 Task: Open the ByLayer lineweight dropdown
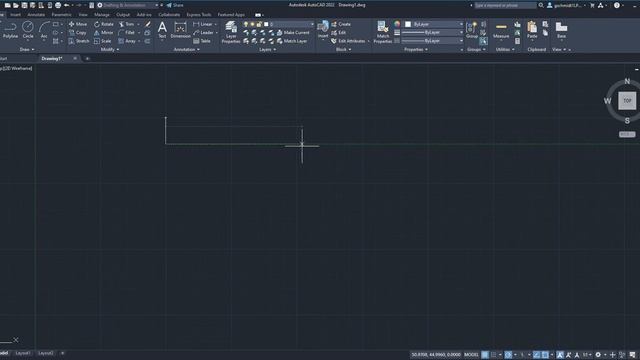[x=433, y=33]
